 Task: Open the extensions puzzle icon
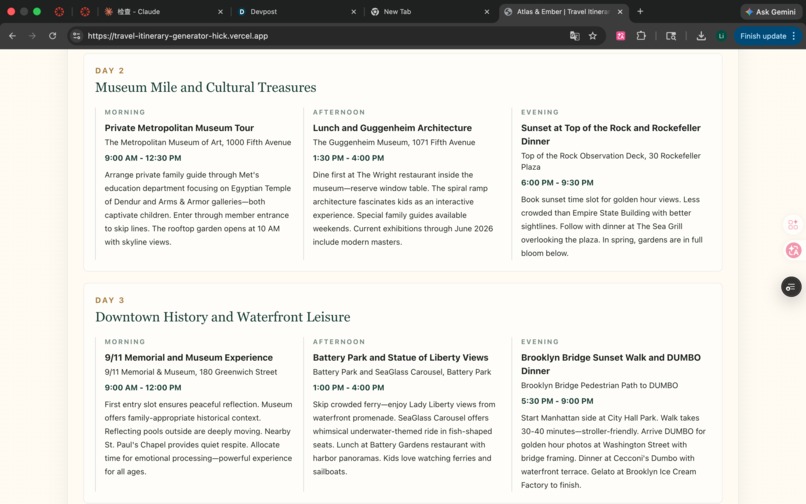(641, 36)
